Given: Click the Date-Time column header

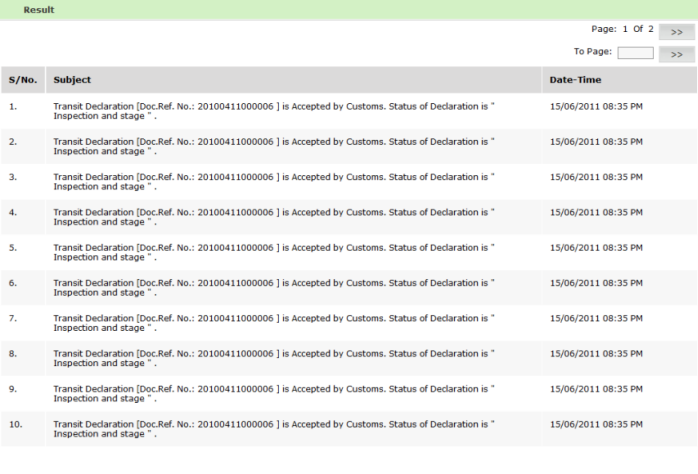Looking at the screenshot, I should [575, 79].
